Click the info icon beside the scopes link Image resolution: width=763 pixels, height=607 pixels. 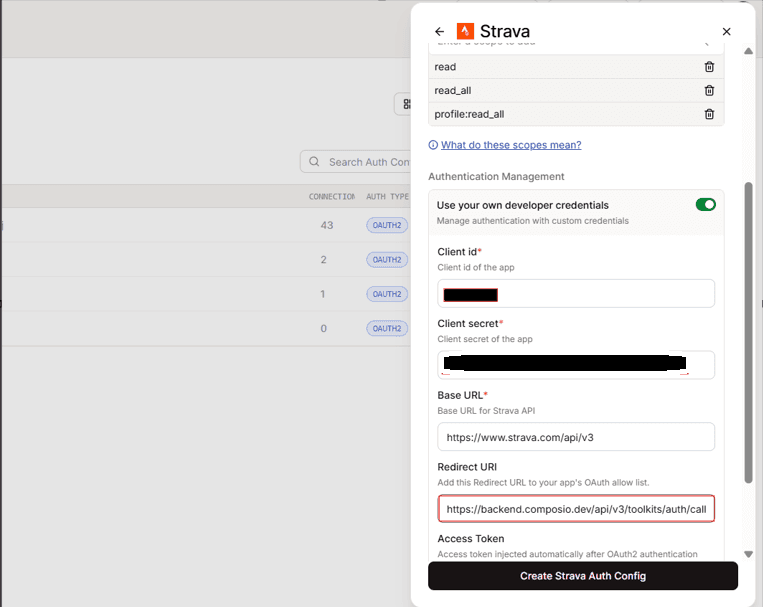(433, 145)
